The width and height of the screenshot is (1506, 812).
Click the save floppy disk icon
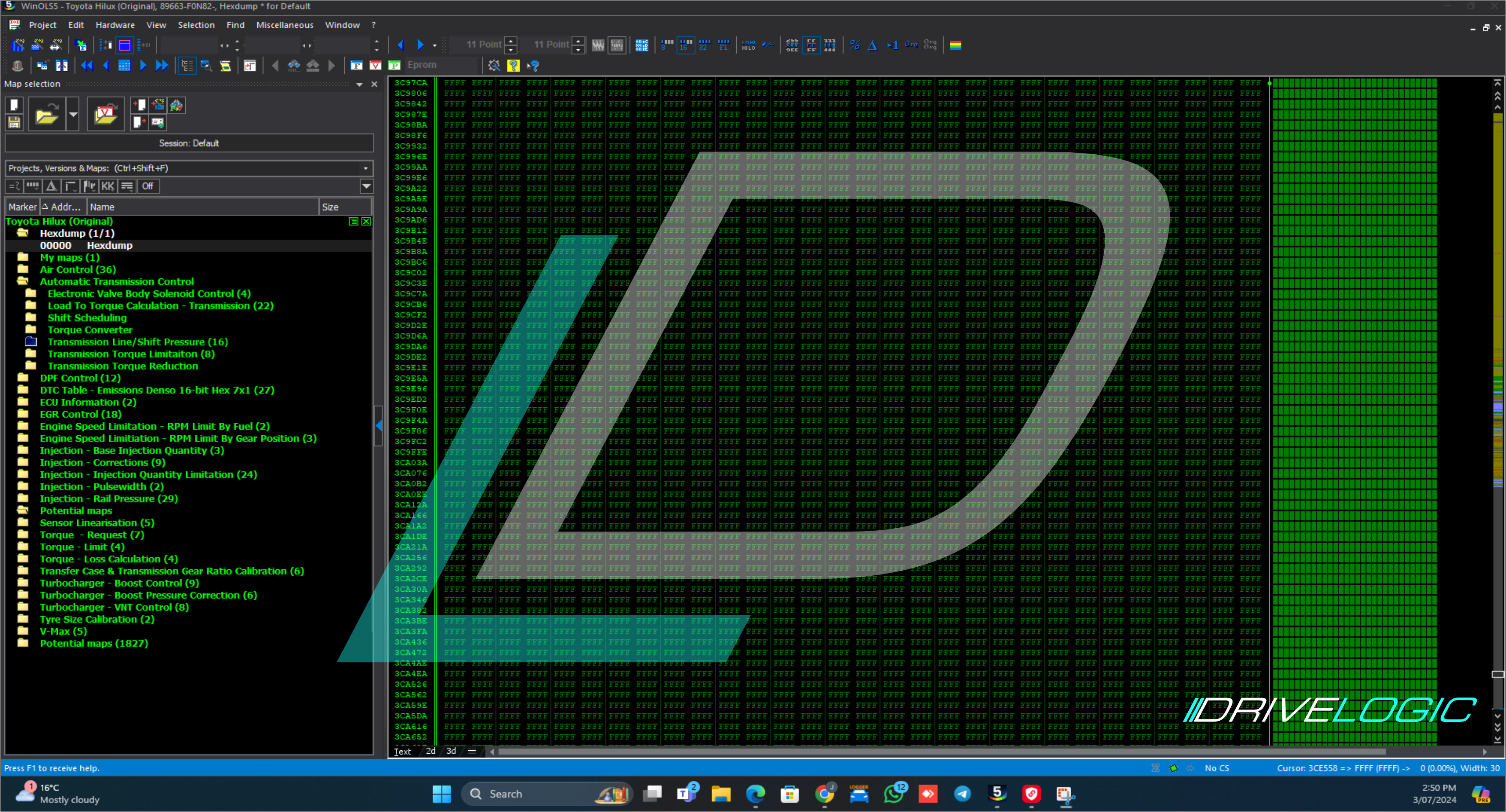tap(14, 122)
